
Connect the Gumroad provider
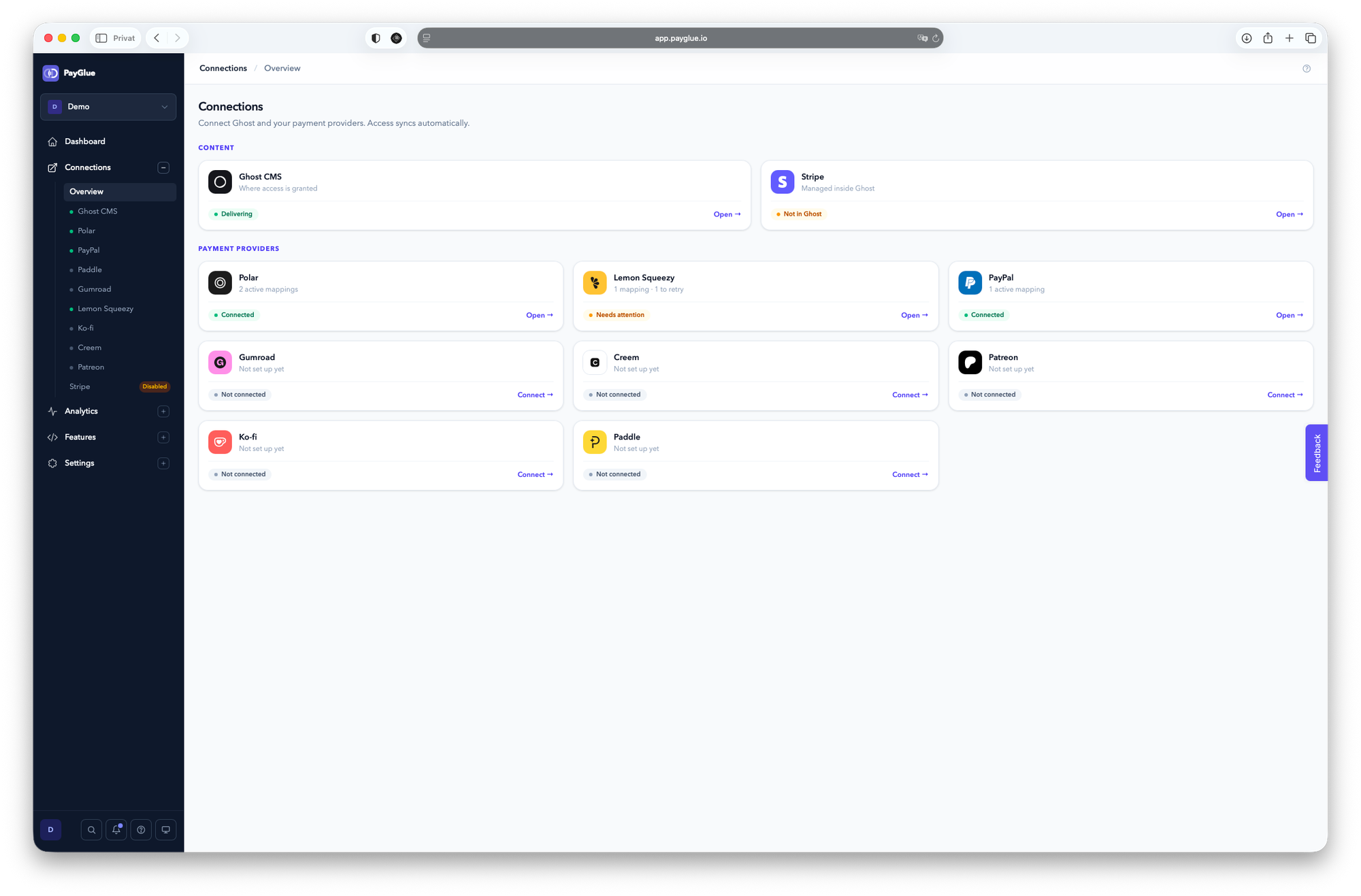pyautogui.click(x=535, y=395)
